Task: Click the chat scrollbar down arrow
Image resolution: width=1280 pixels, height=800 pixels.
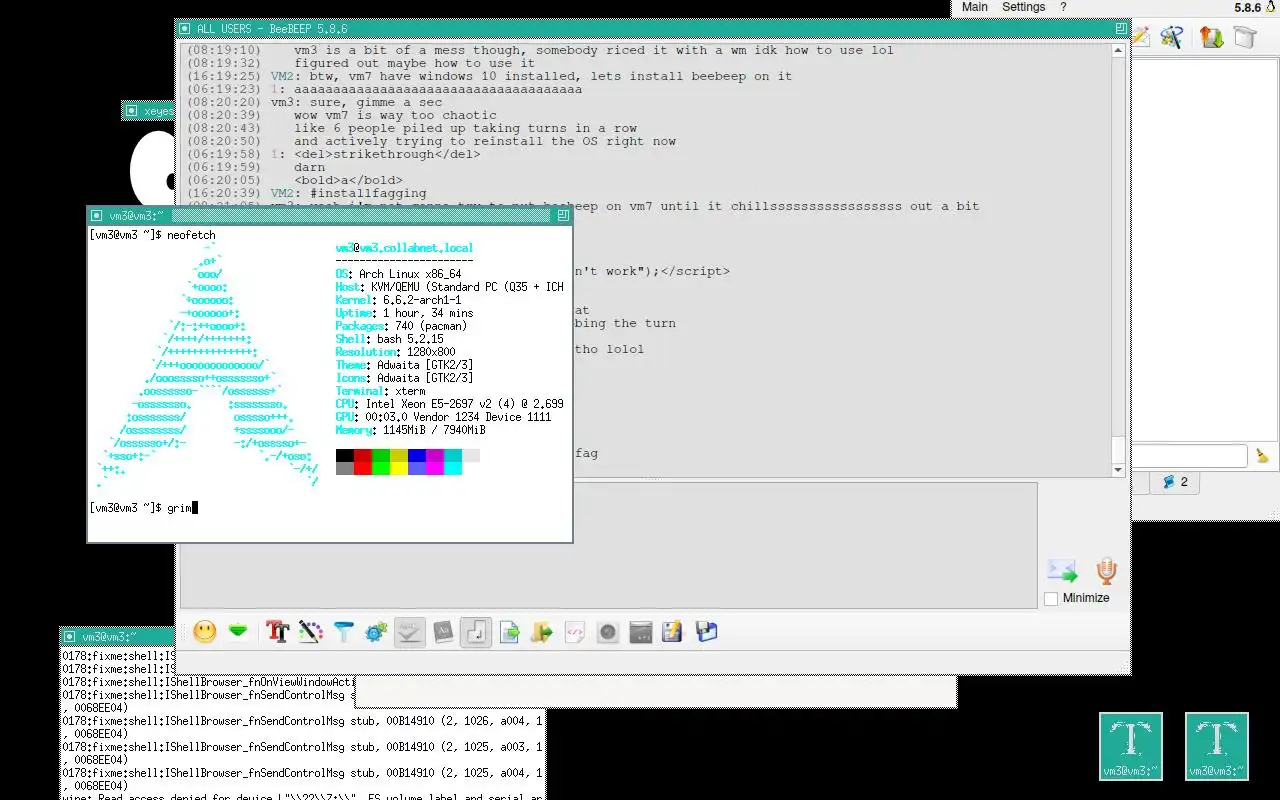Action: [1119, 469]
